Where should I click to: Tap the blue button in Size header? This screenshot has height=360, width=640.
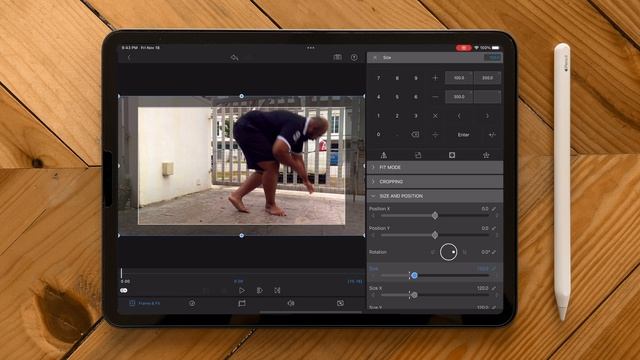tap(493, 58)
